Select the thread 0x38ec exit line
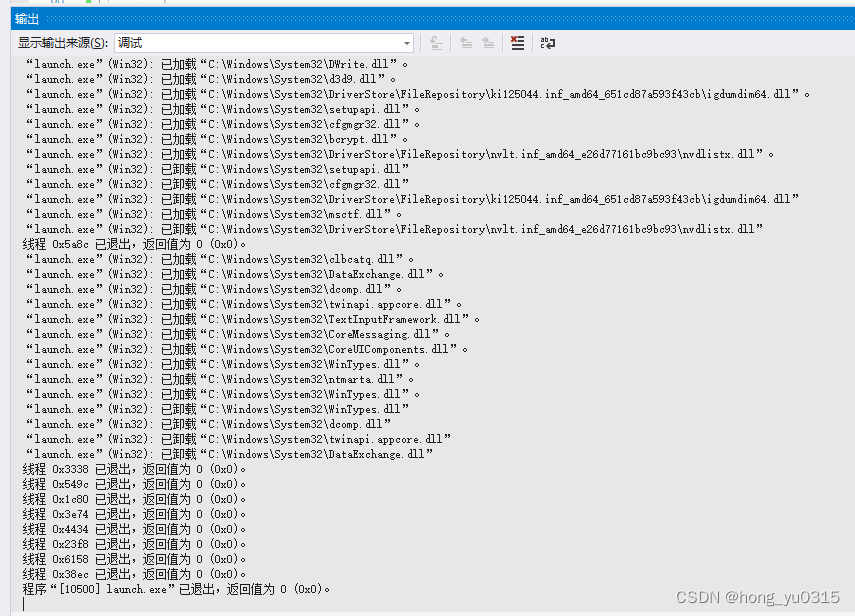This screenshot has height=616, width=855. 134,574
